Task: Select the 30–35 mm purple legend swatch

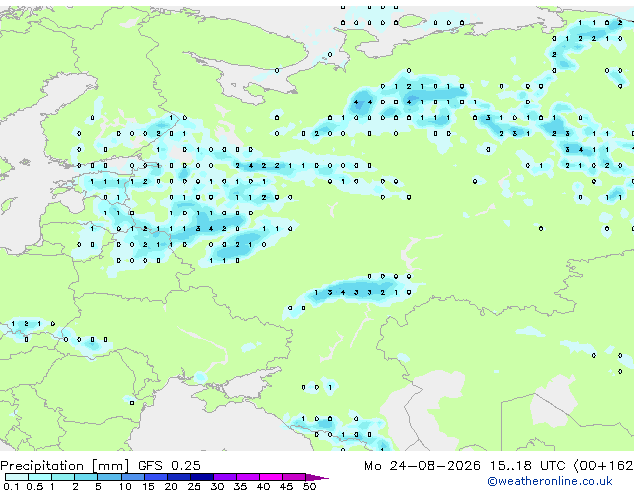Action: point(225,477)
